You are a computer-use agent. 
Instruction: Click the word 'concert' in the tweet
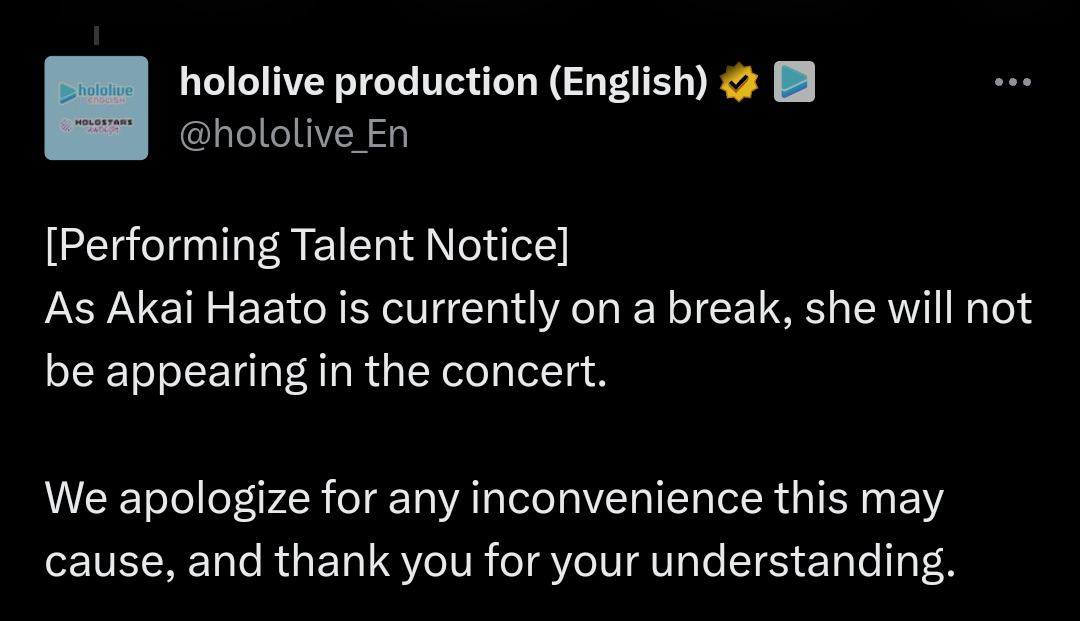tap(518, 372)
